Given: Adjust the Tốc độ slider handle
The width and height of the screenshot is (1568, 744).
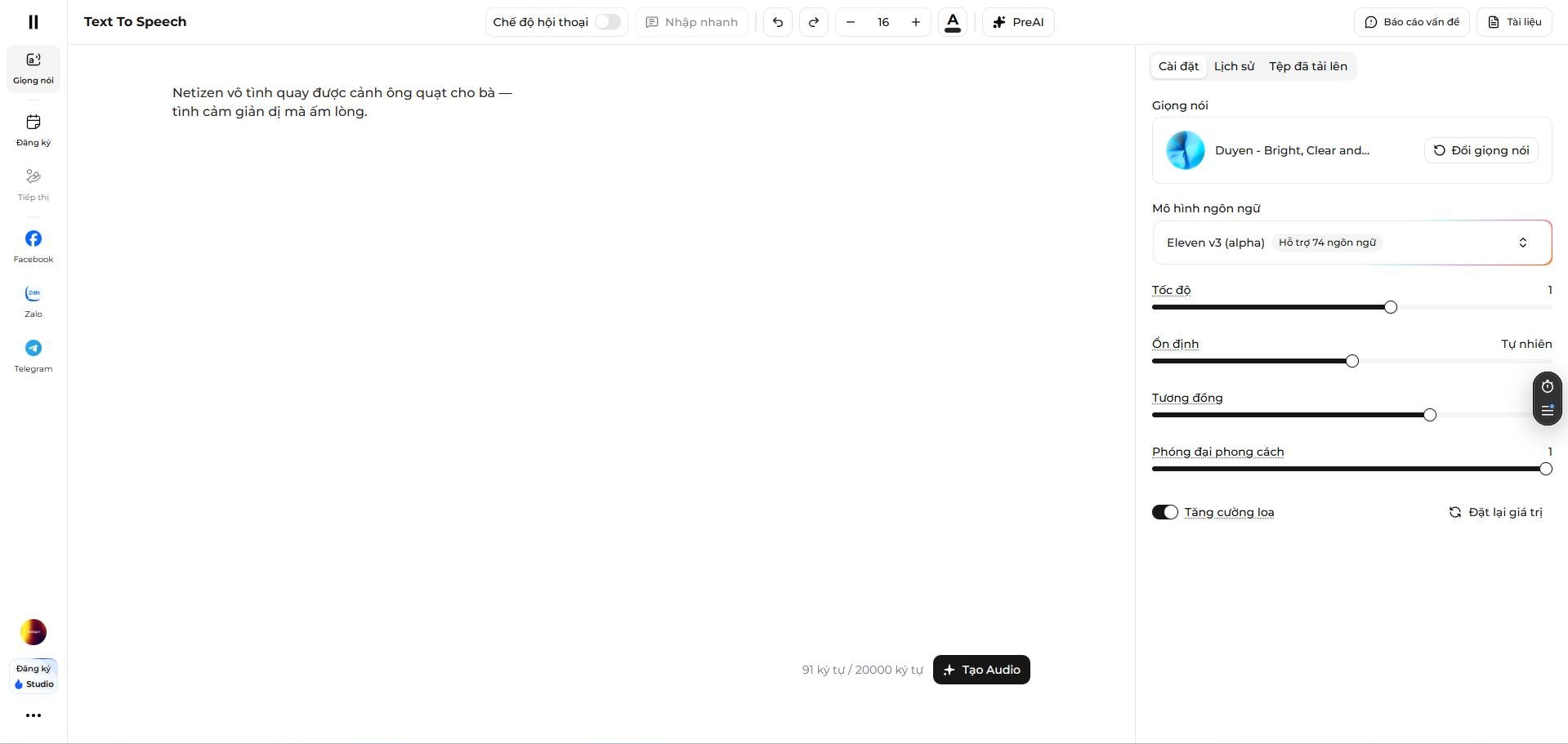Looking at the screenshot, I should pos(1389,307).
